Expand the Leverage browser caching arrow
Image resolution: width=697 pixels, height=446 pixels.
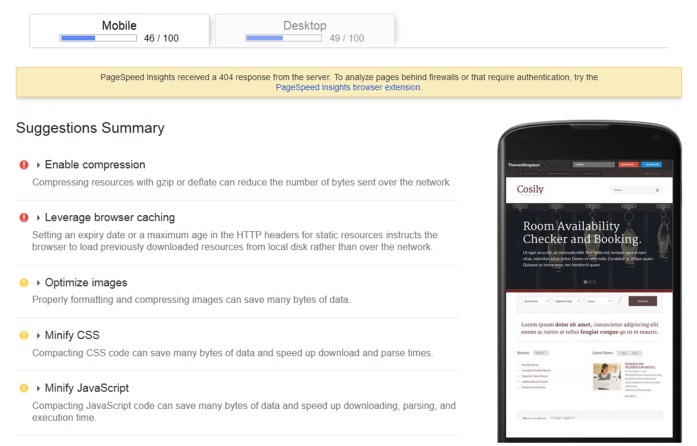pyautogui.click(x=38, y=217)
